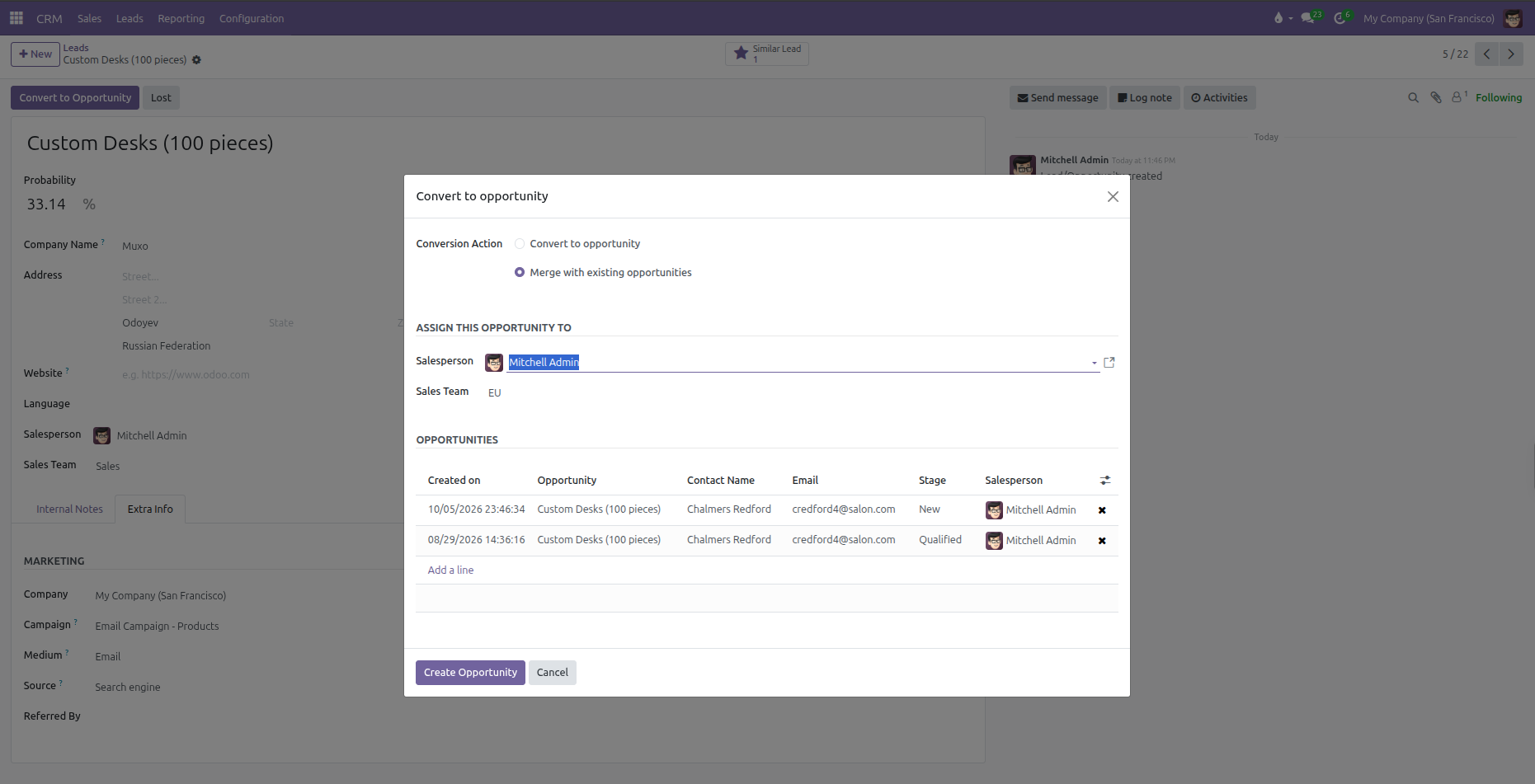Select Merge with existing opportunities radio option
This screenshot has width=1535, height=784.
coord(520,273)
